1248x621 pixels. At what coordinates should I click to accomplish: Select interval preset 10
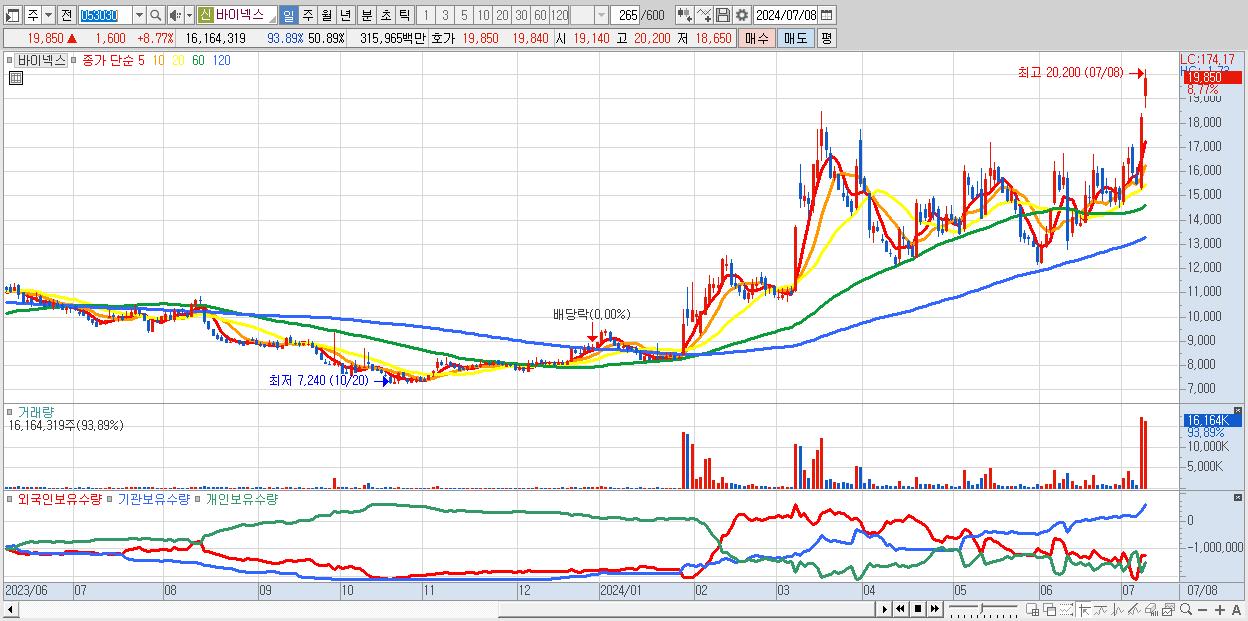(483, 15)
